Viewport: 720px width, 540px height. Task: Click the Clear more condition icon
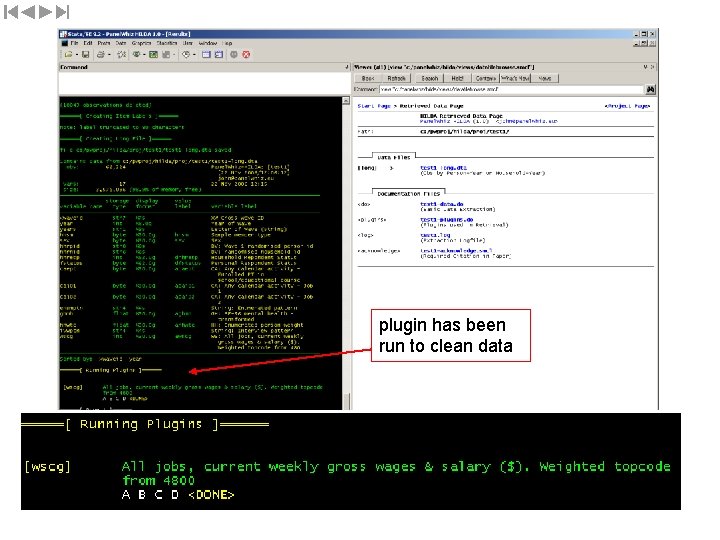tap(234, 55)
